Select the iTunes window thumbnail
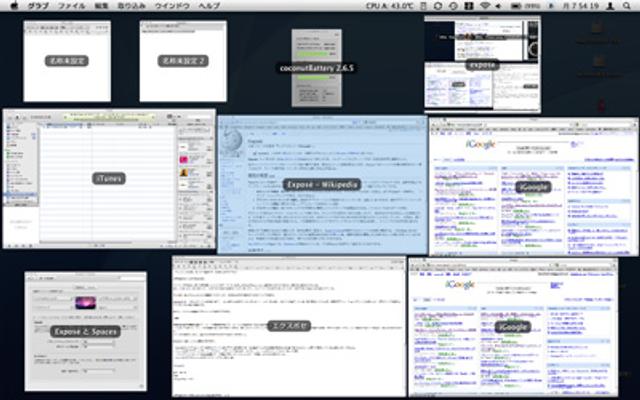This screenshot has height=400, width=640. coord(109,178)
